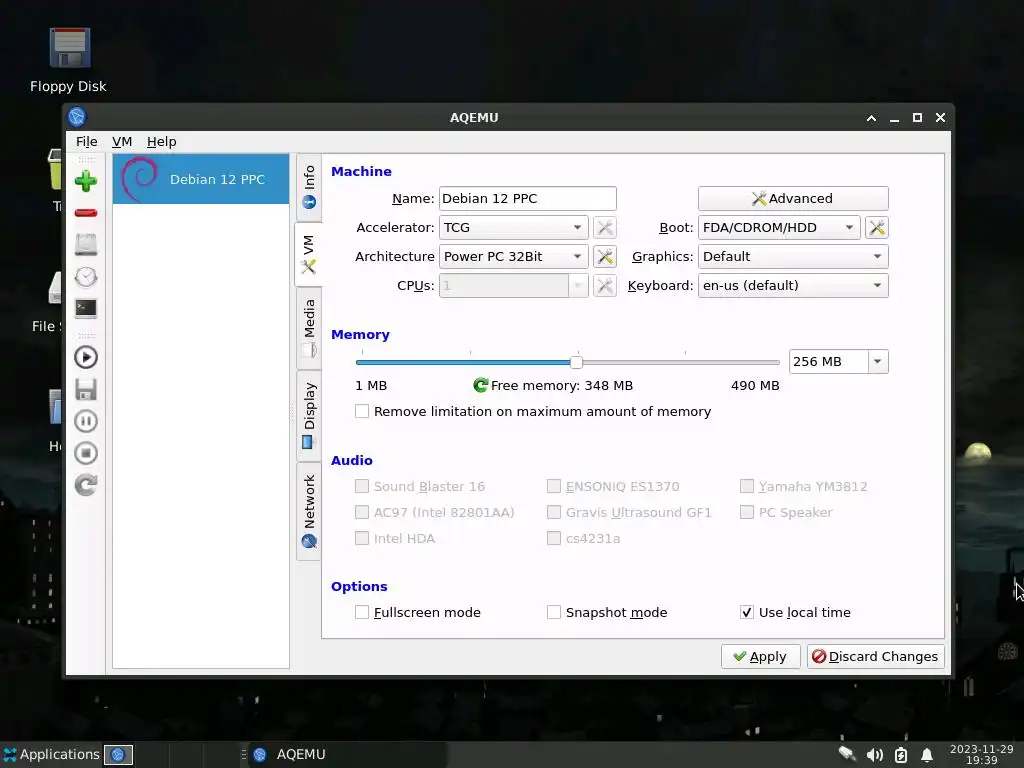Viewport: 1024px width, 768px height.
Task: Open the VM menu
Action: [x=122, y=142]
